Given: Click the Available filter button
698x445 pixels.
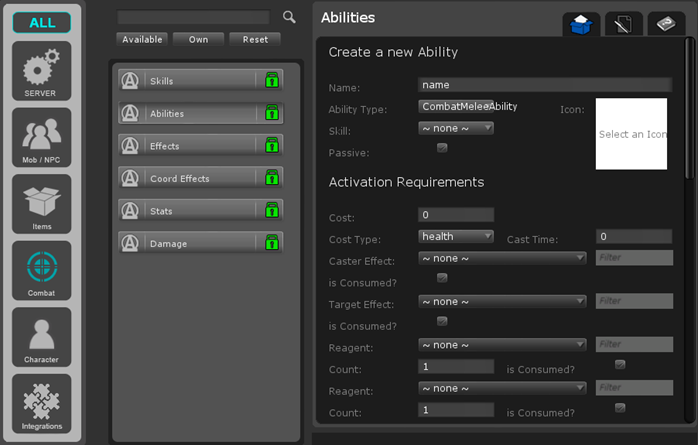Looking at the screenshot, I should 142,39.
